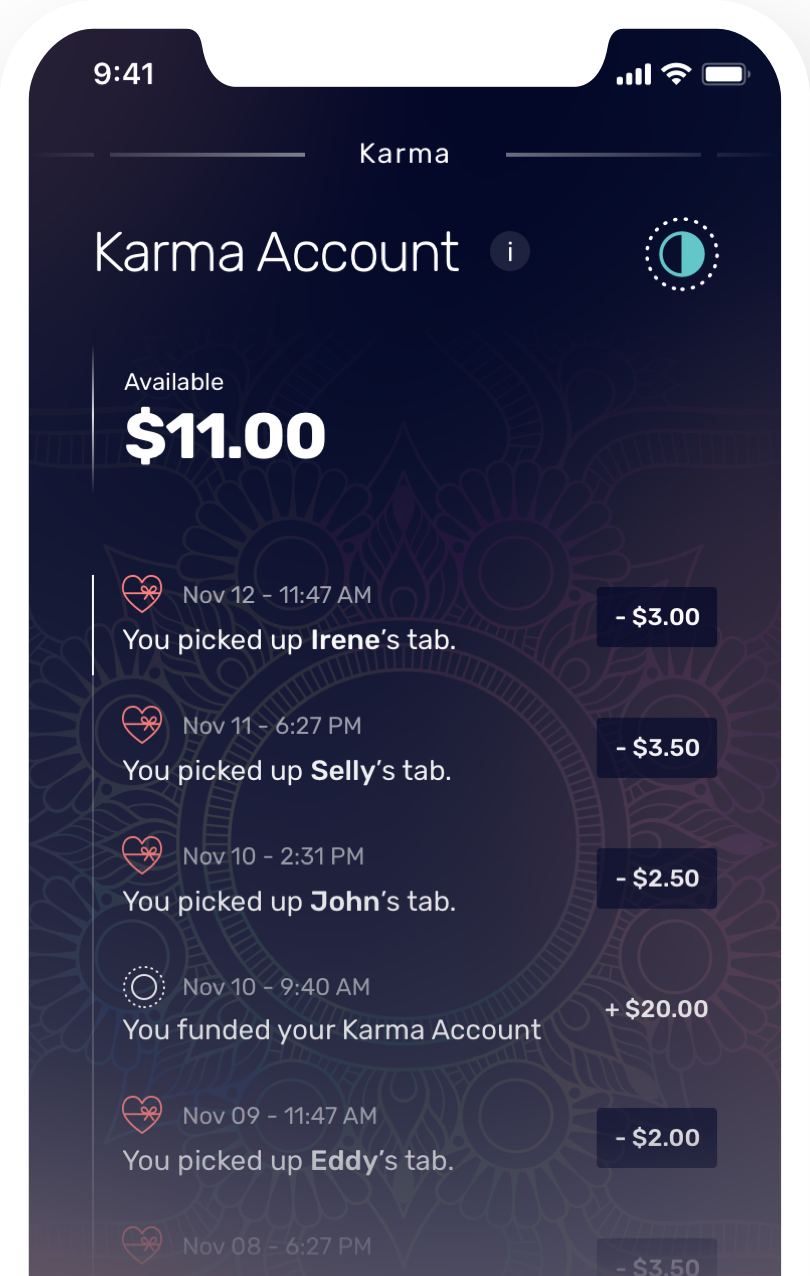
Task: Tap the - $2.50 amount badge
Action: tap(657, 878)
